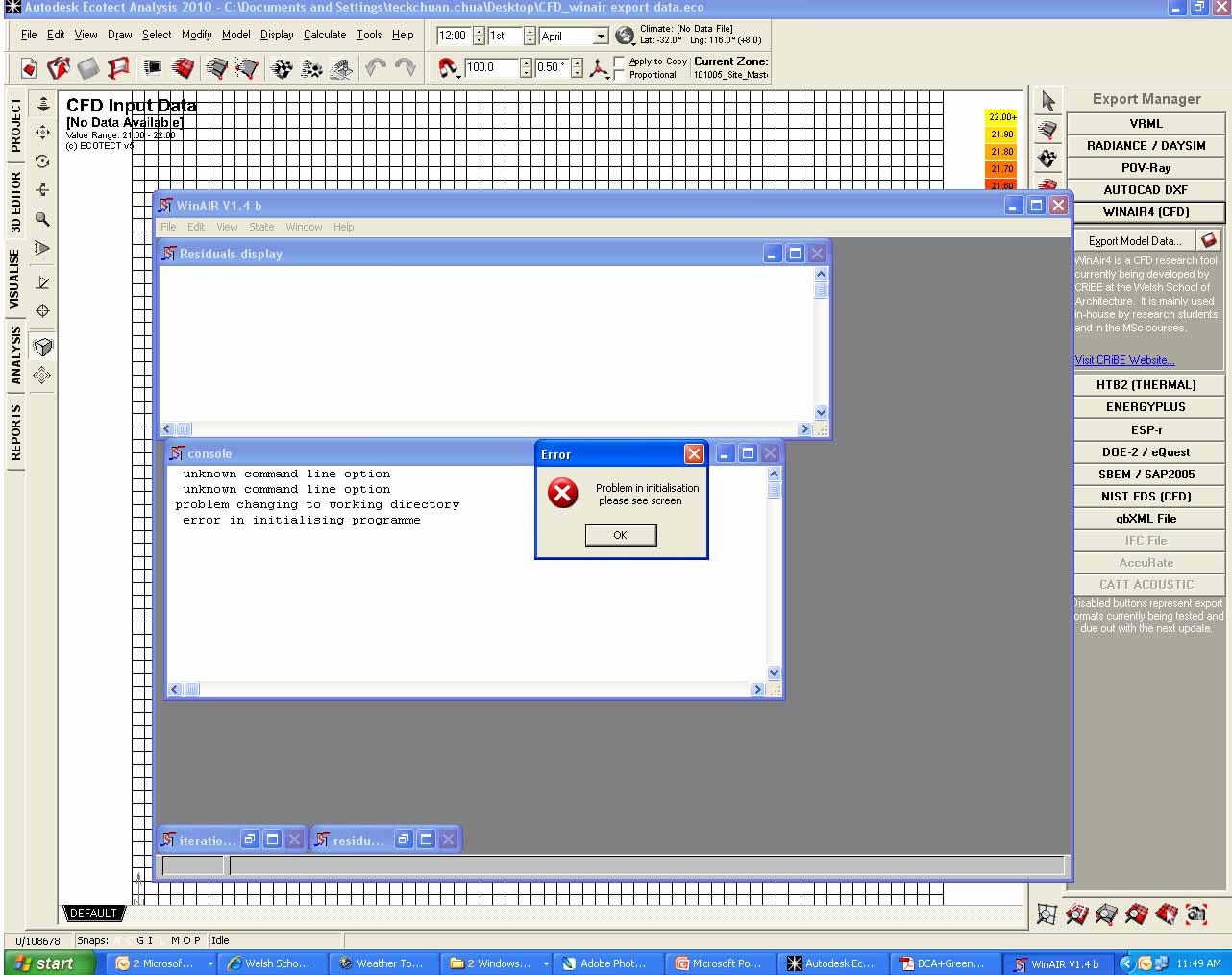
Task: Open the Modify menu
Action: click(196, 35)
